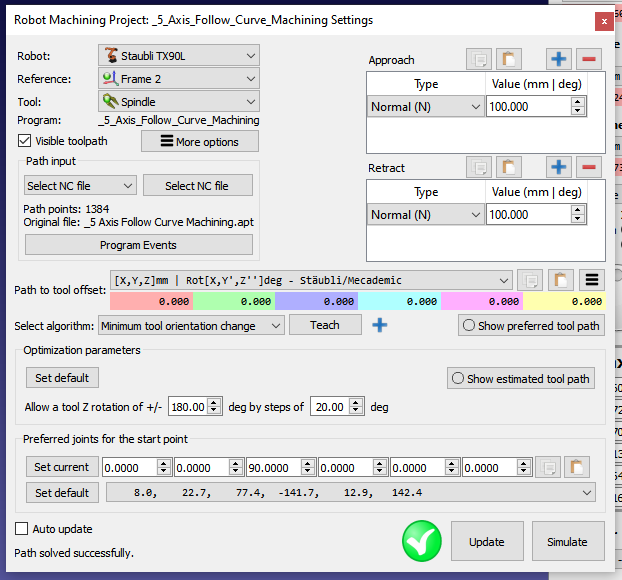This screenshot has width=622, height=580.
Task: Remove the Retract movement
Action: point(589,167)
